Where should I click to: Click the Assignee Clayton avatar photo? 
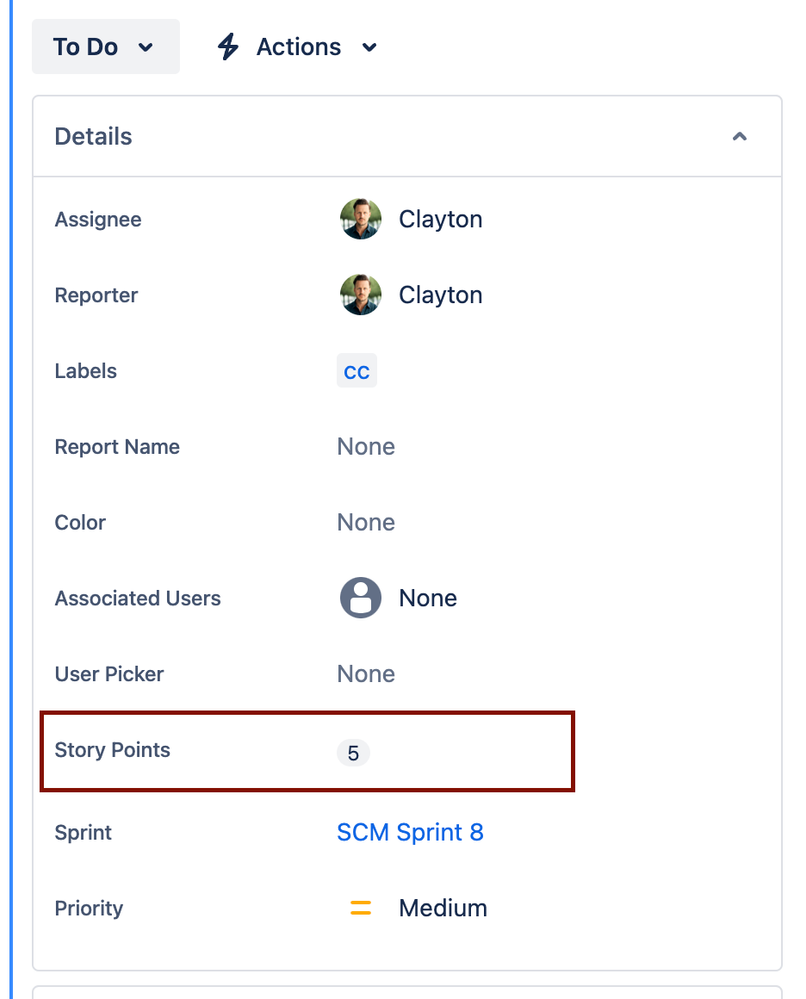[x=361, y=219]
